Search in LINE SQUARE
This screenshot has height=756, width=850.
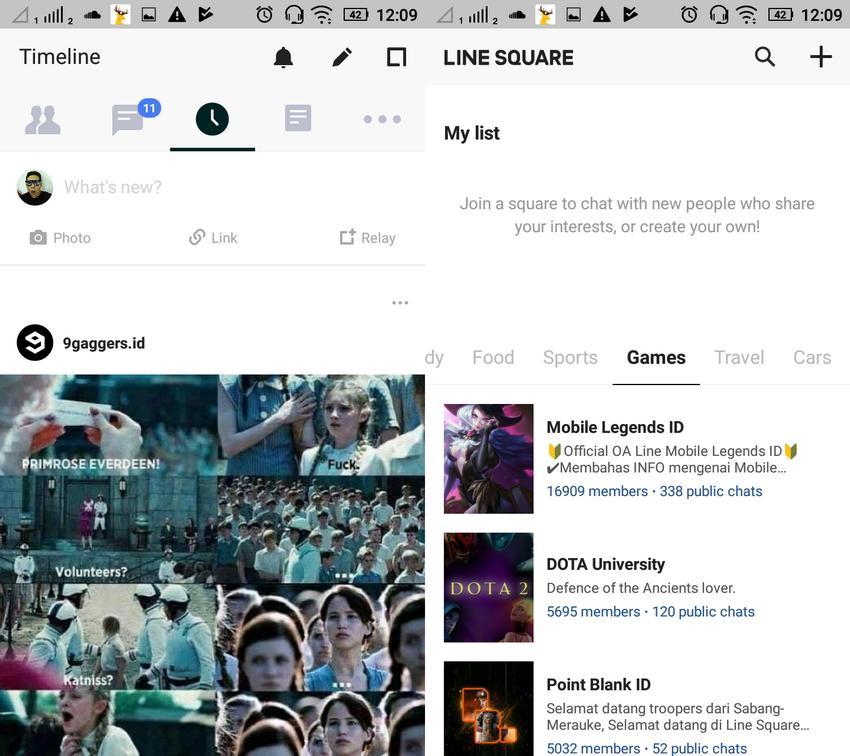[764, 56]
